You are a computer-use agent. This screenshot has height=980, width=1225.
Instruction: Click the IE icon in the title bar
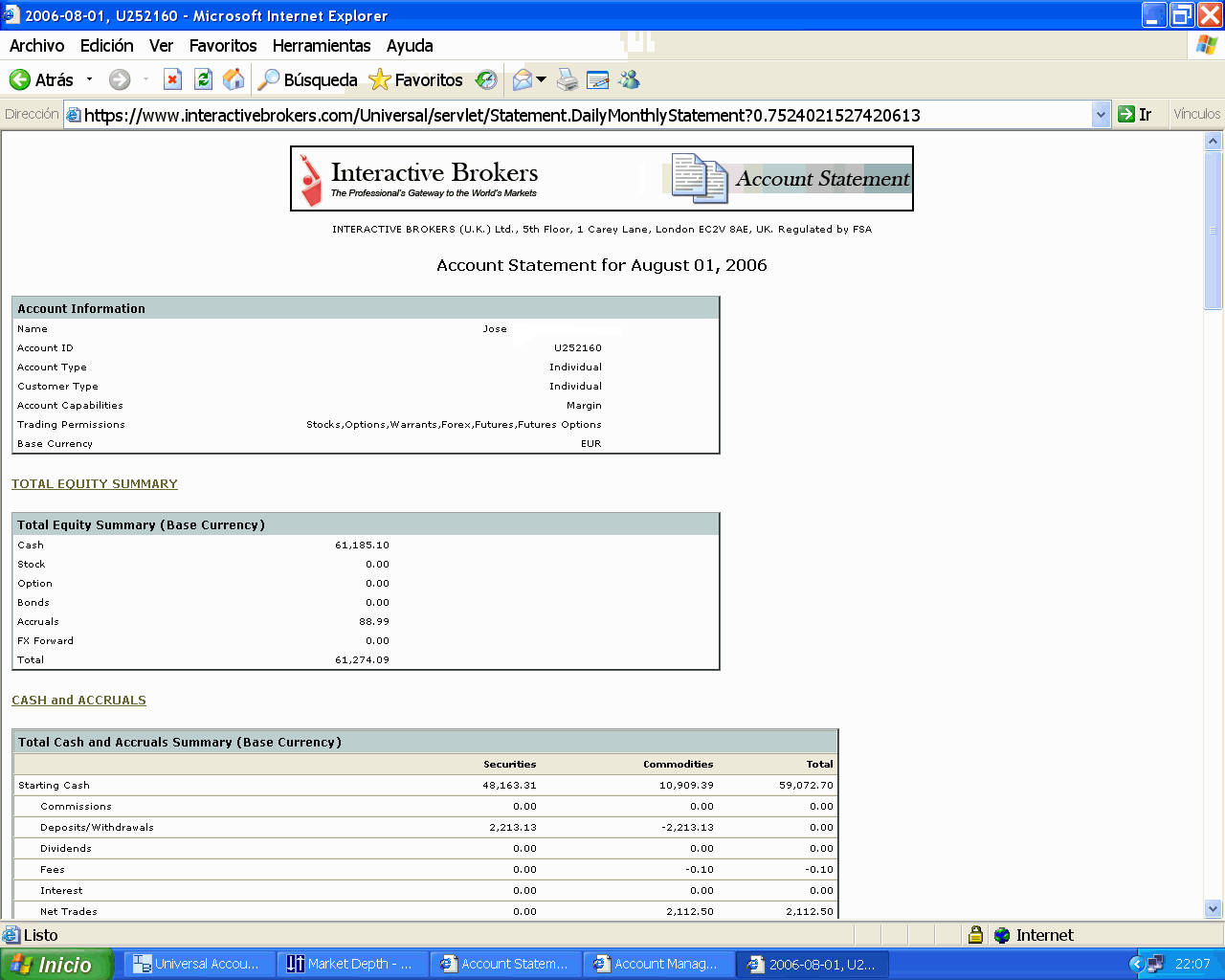(11, 15)
